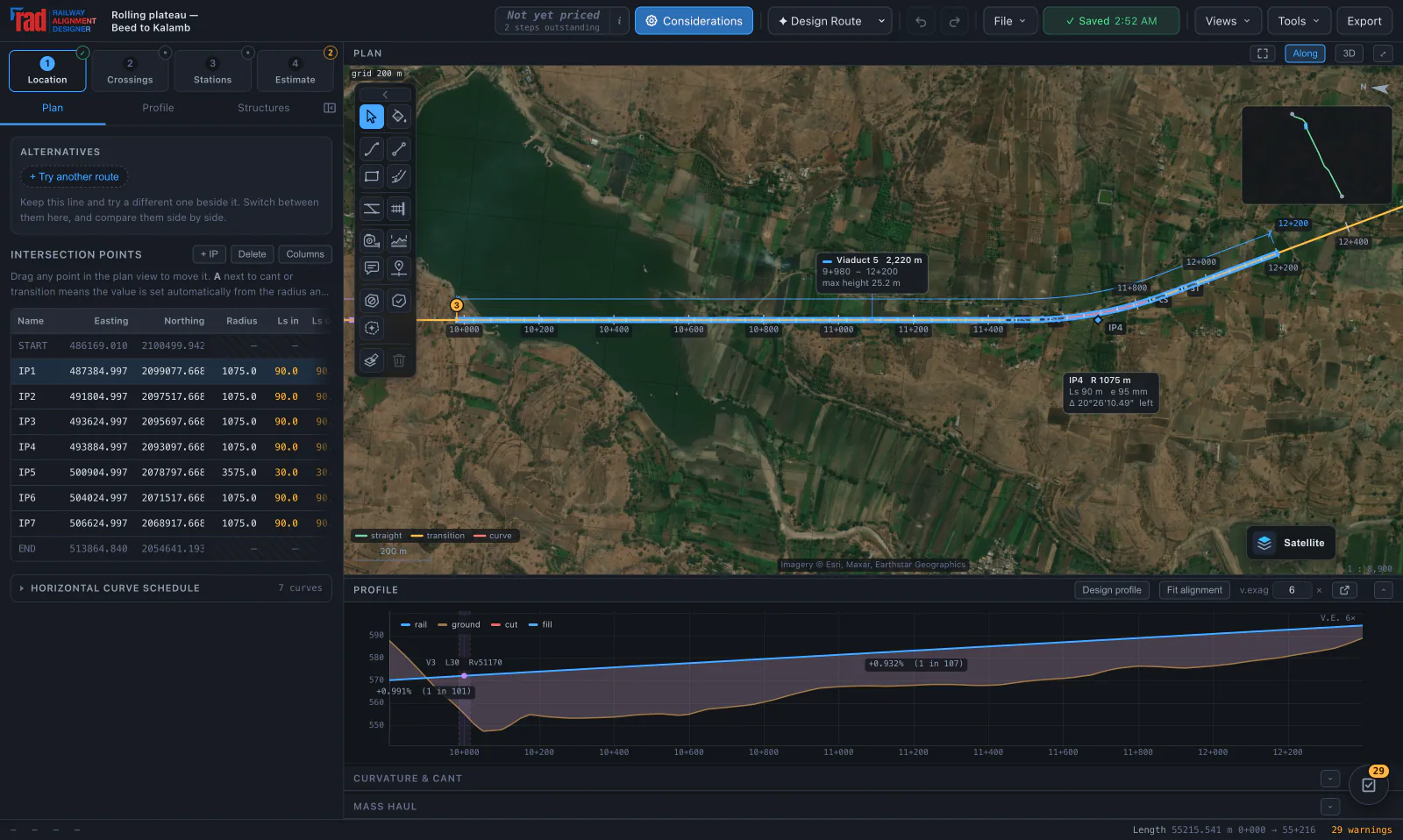Click the hexagon no-go exclusion tool

coord(372,301)
